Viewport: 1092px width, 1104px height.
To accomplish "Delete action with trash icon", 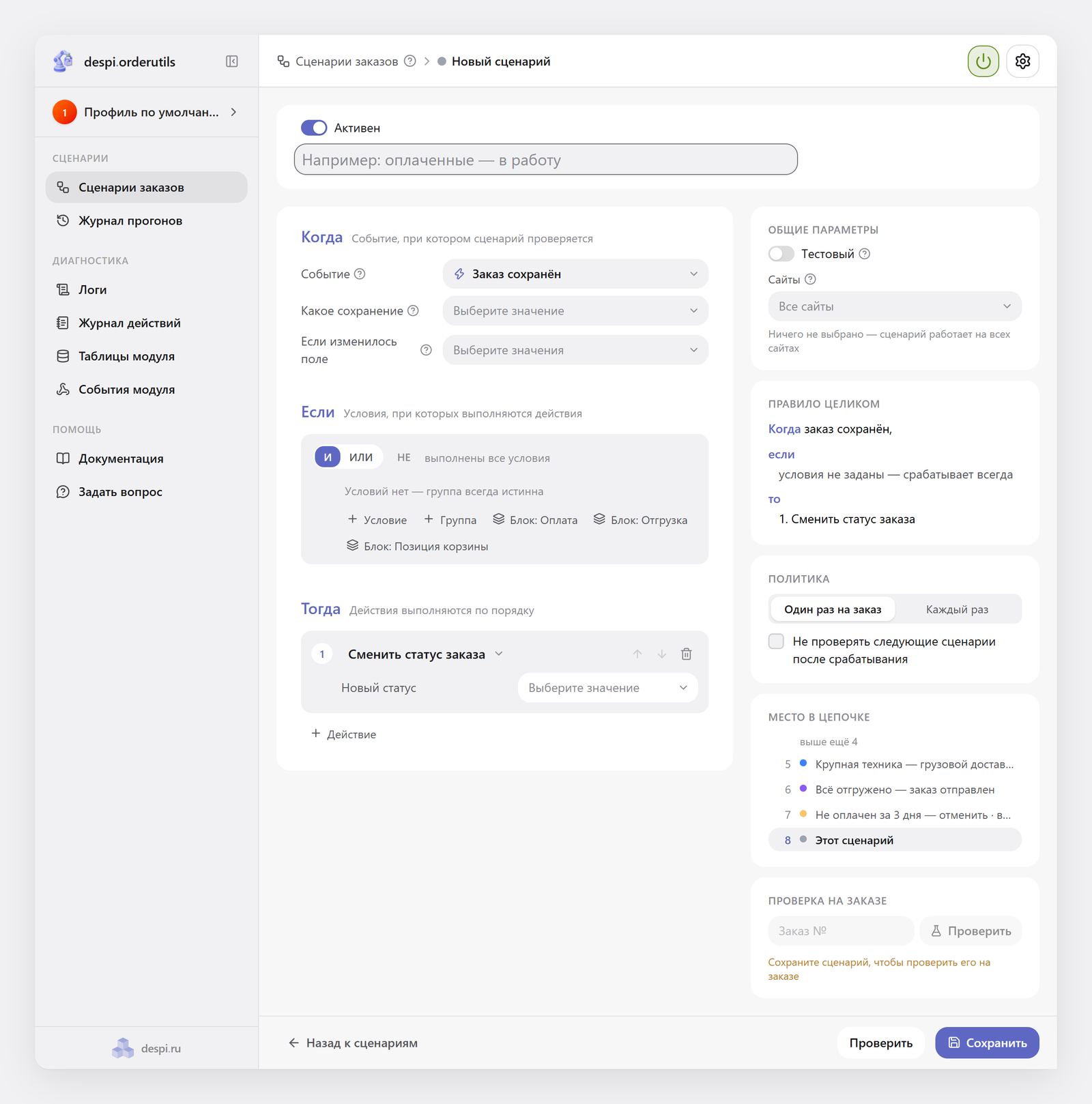I will pos(686,654).
